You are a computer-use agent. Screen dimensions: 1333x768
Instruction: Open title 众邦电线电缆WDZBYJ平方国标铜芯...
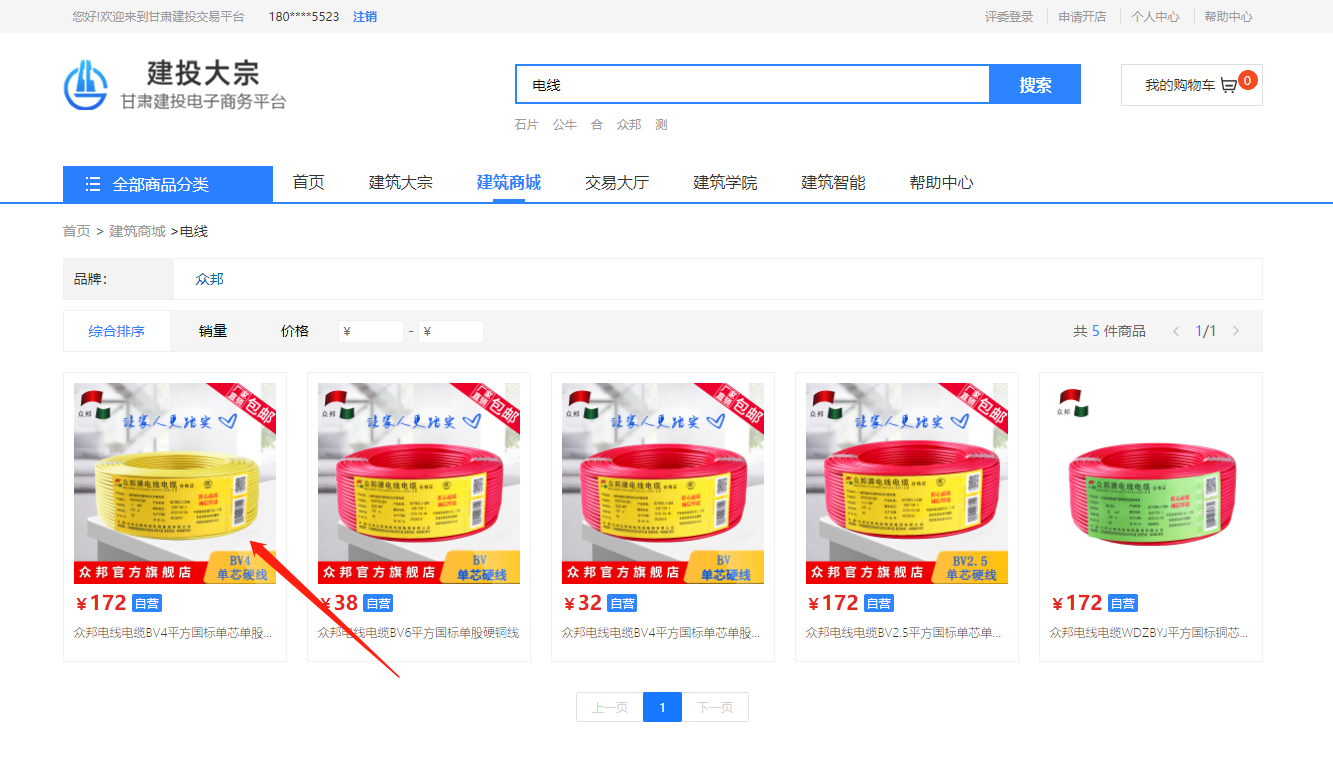click(1150, 633)
